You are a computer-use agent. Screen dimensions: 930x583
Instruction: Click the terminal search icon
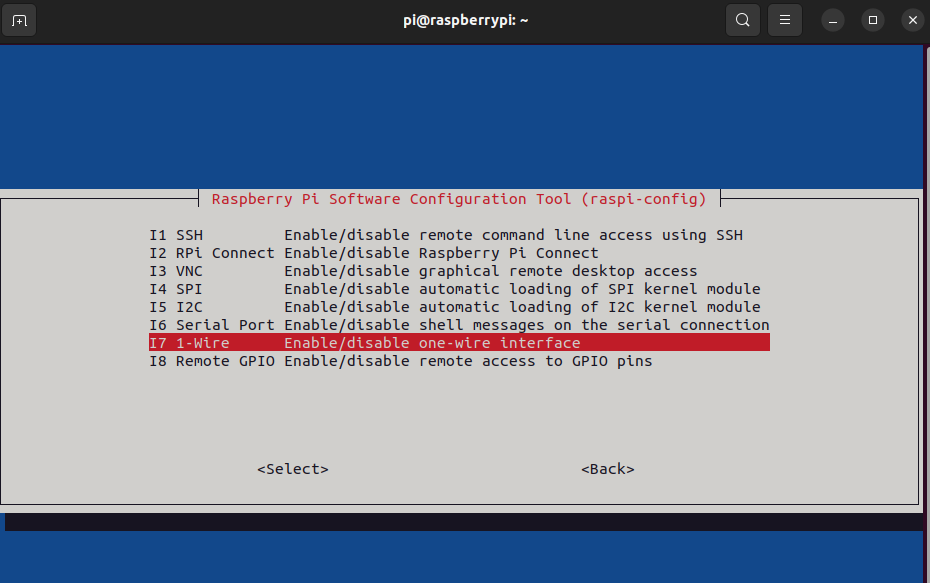coord(743,20)
